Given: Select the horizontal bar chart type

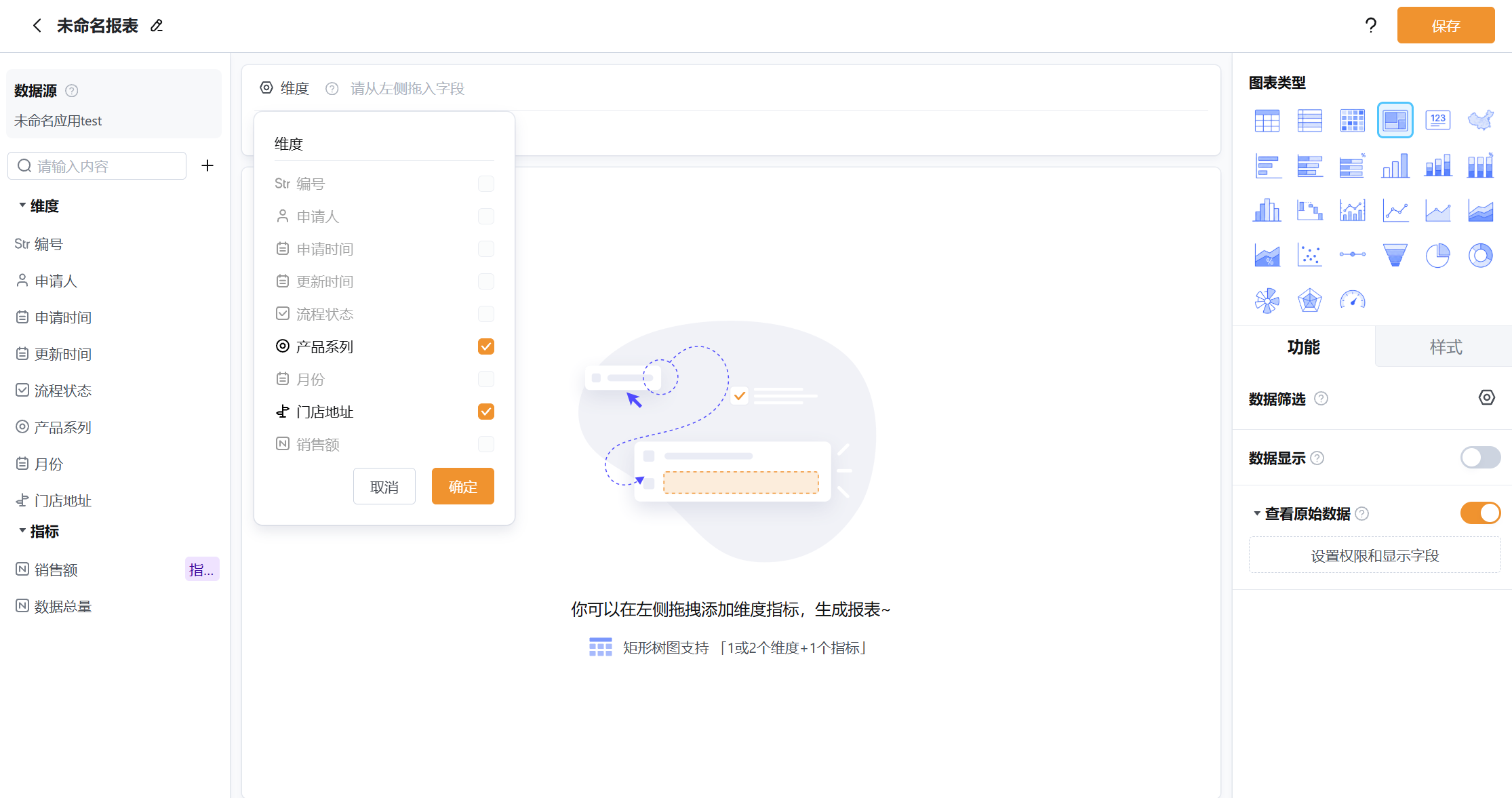Looking at the screenshot, I should [1267, 165].
